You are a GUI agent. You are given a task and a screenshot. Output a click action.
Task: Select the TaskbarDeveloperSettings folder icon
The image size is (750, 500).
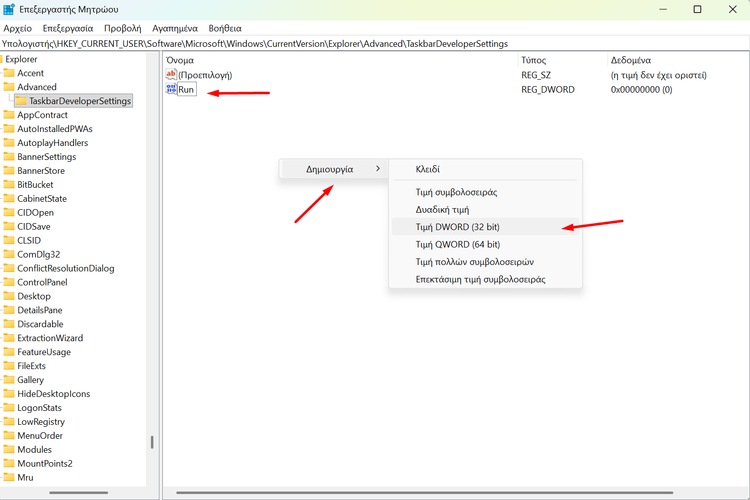tap(21, 101)
